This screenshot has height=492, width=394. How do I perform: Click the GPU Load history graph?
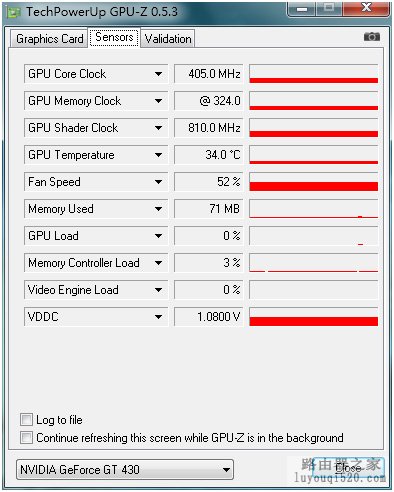(314, 236)
